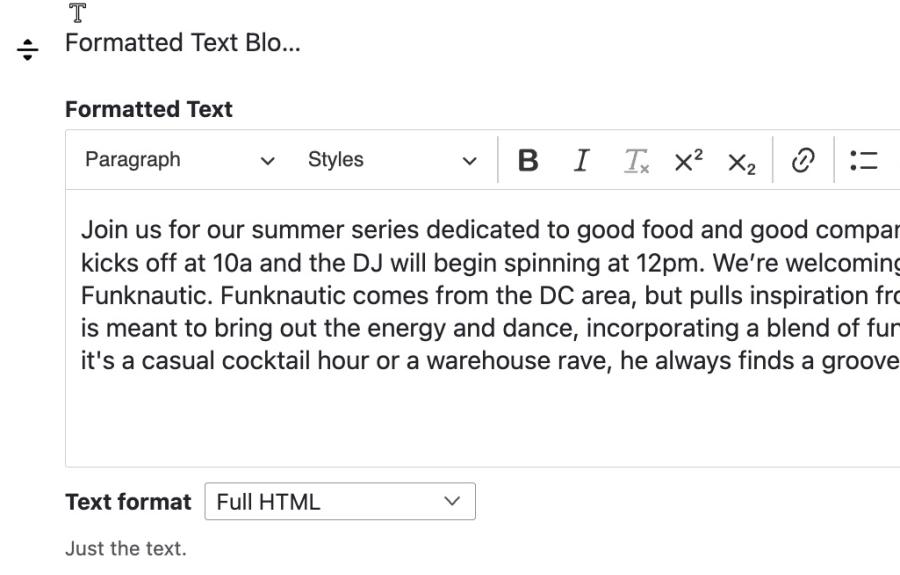Open the Full HTML text format dropdown
900x575 pixels.
[340, 502]
